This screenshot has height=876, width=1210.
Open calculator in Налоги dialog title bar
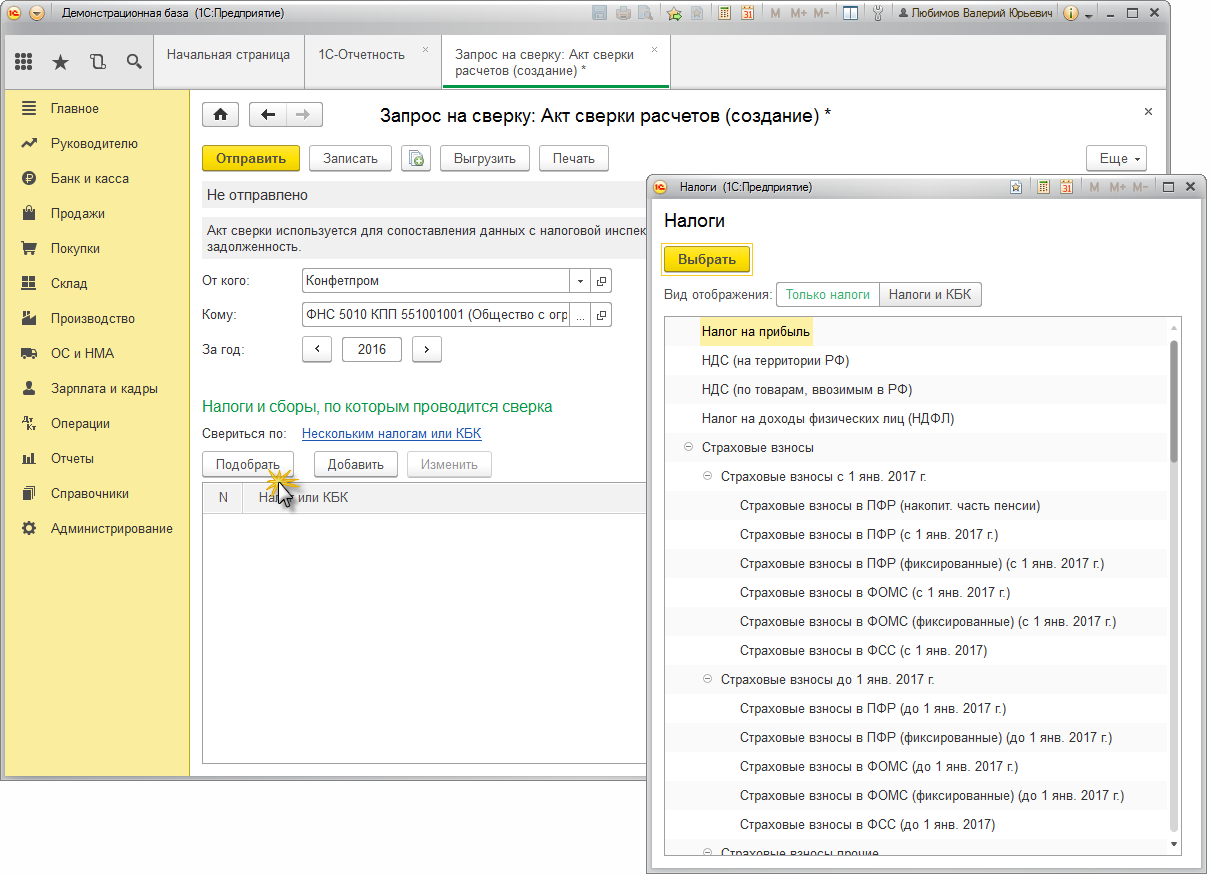pyautogui.click(x=1043, y=187)
